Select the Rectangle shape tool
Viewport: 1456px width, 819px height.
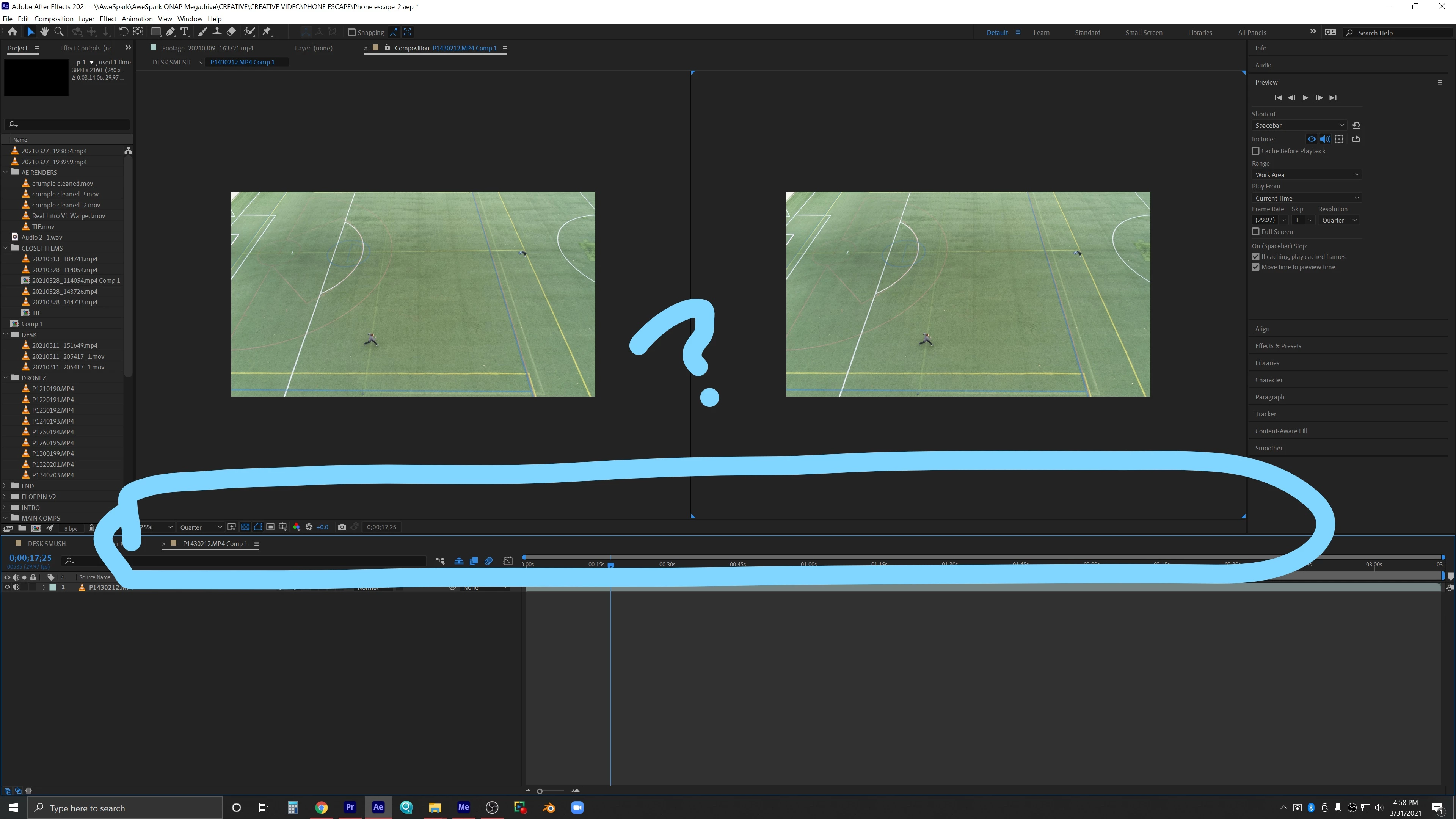tap(155, 31)
